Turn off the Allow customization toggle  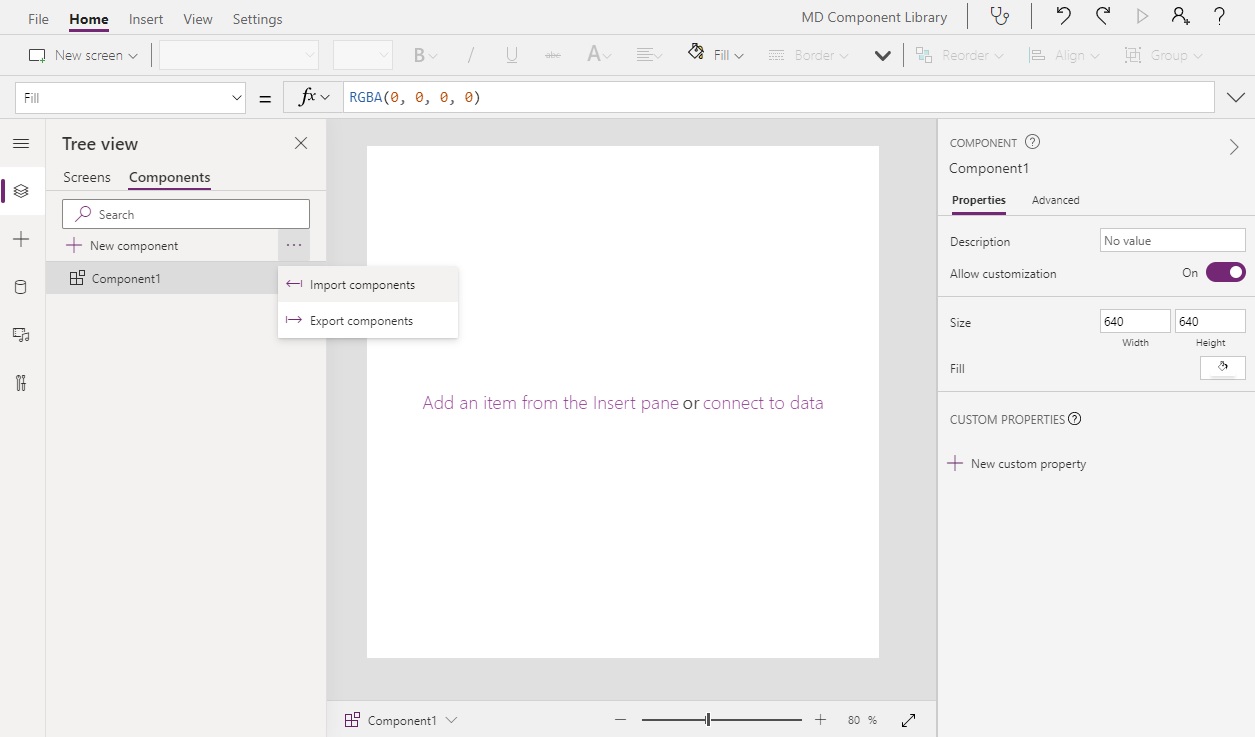1225,273
